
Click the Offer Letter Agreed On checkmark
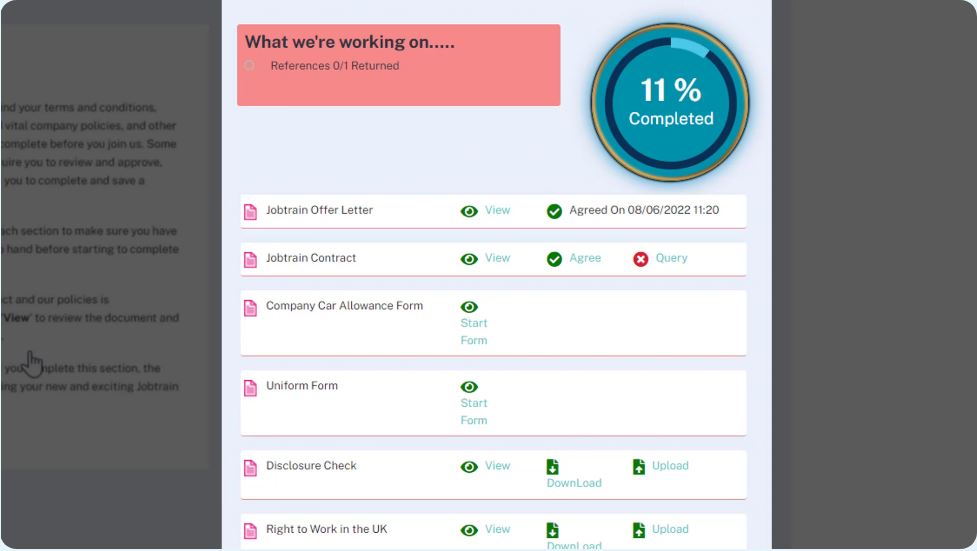[x=554, y=211]
